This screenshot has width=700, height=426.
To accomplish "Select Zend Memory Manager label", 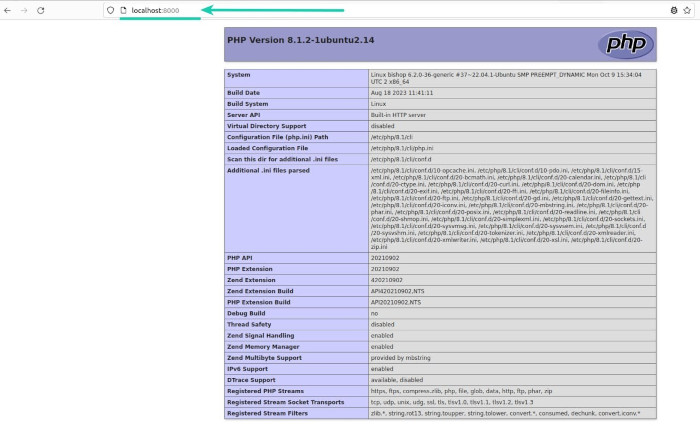I will (x=263, y=347).
